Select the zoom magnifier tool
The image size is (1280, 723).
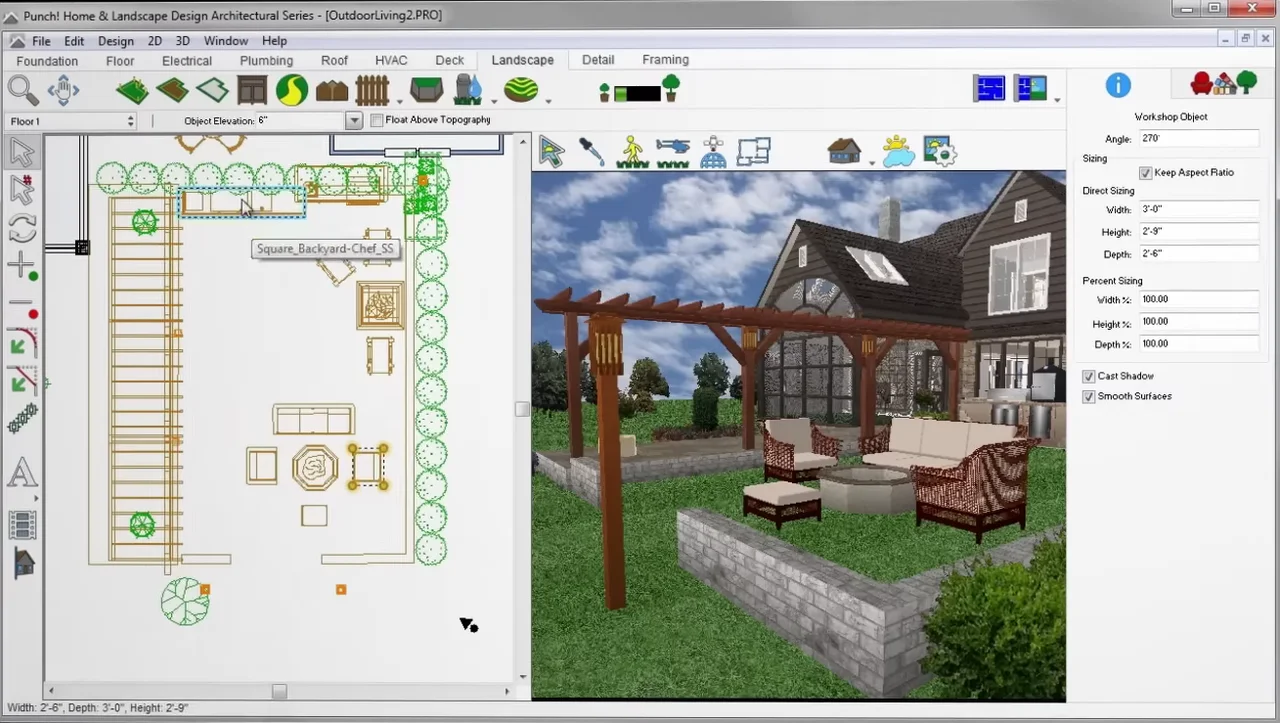pos(22,90)
